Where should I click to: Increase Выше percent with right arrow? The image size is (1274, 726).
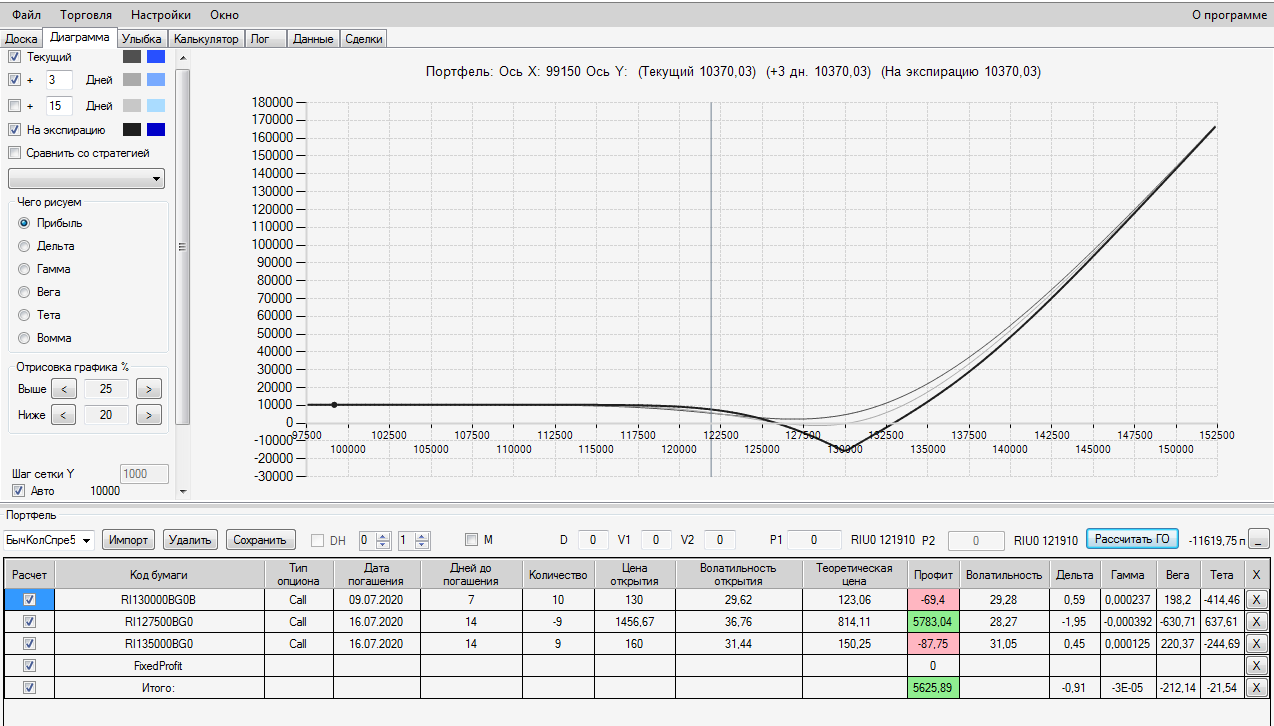click(x=148, y=388)
